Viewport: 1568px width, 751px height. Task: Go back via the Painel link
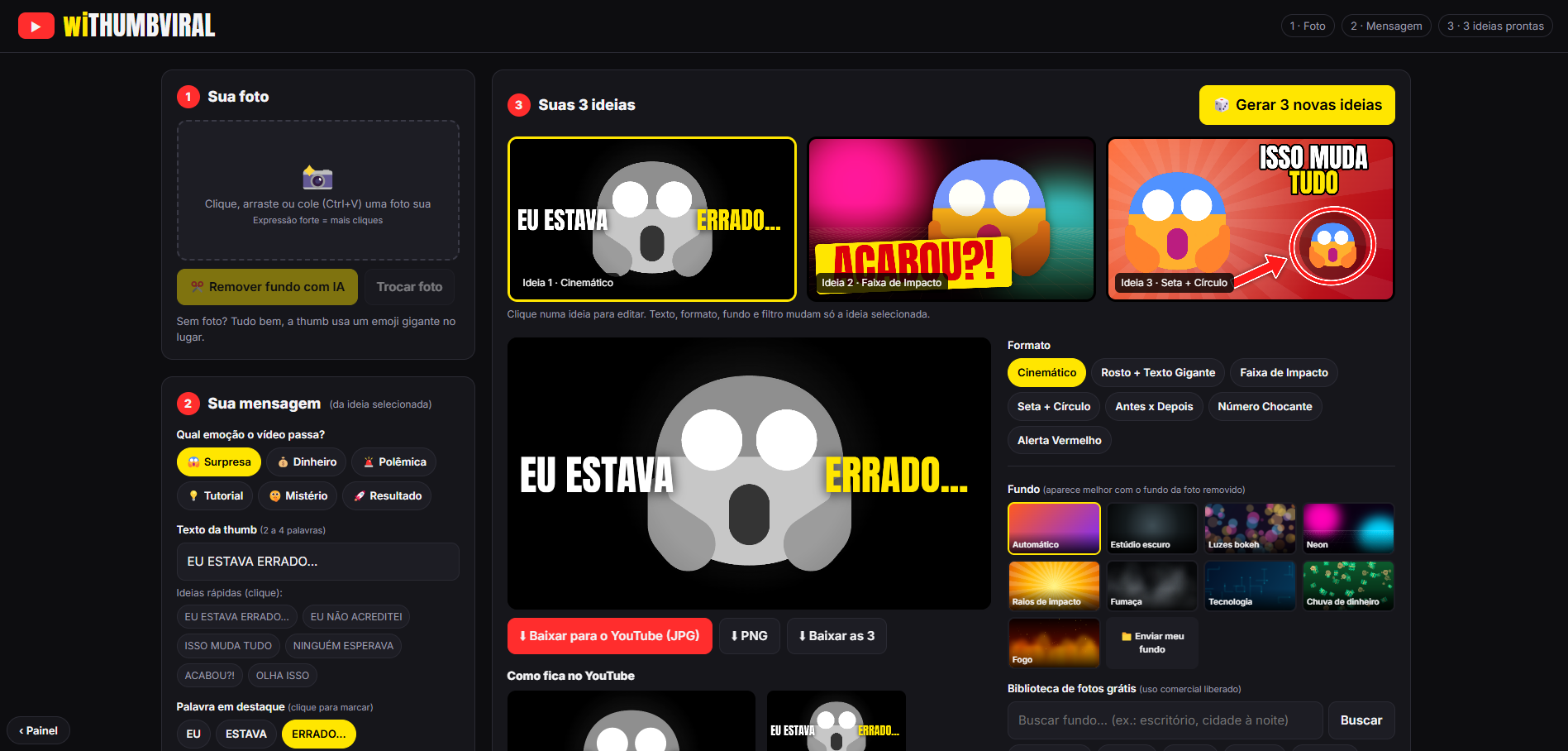pos(38,730)
